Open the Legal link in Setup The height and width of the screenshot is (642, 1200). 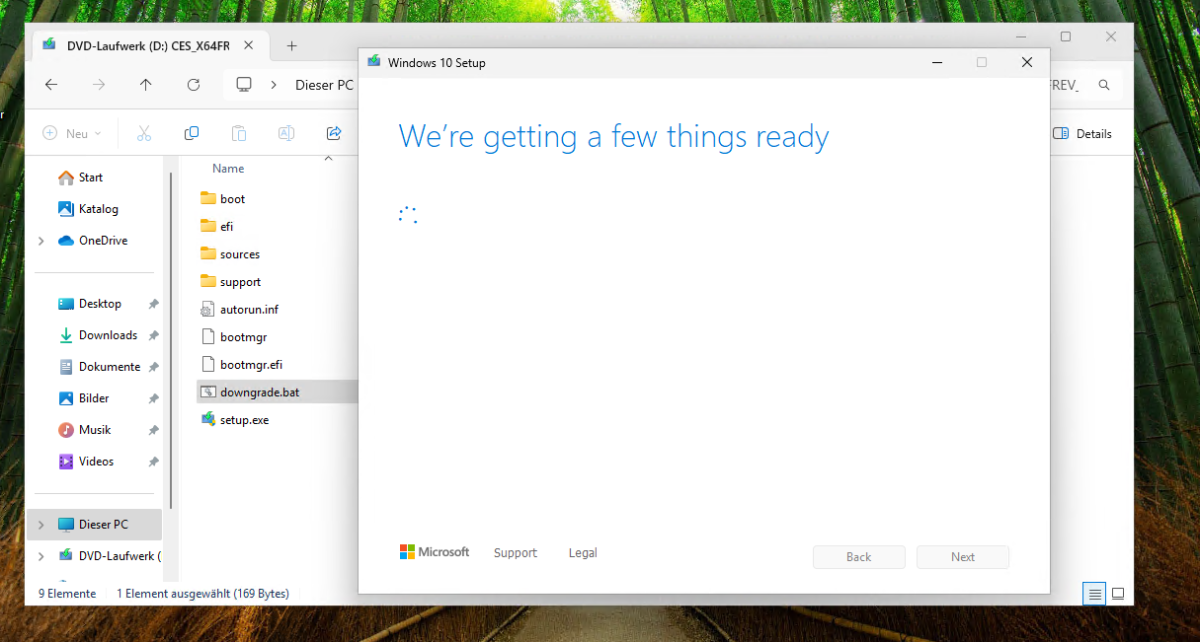[583, 553]
